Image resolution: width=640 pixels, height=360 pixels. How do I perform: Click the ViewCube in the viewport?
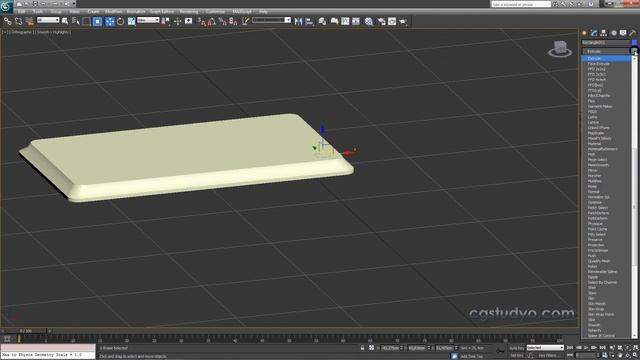(560, 49)
